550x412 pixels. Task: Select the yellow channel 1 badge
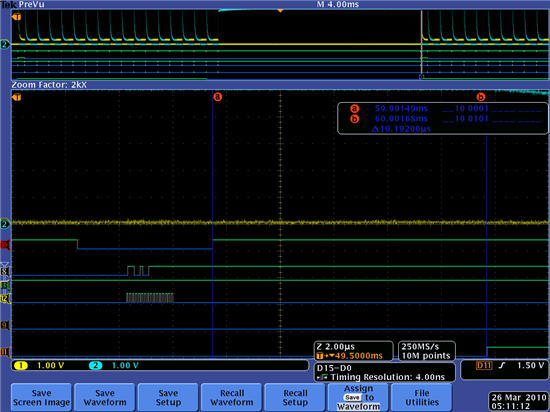tap(21, 366)
